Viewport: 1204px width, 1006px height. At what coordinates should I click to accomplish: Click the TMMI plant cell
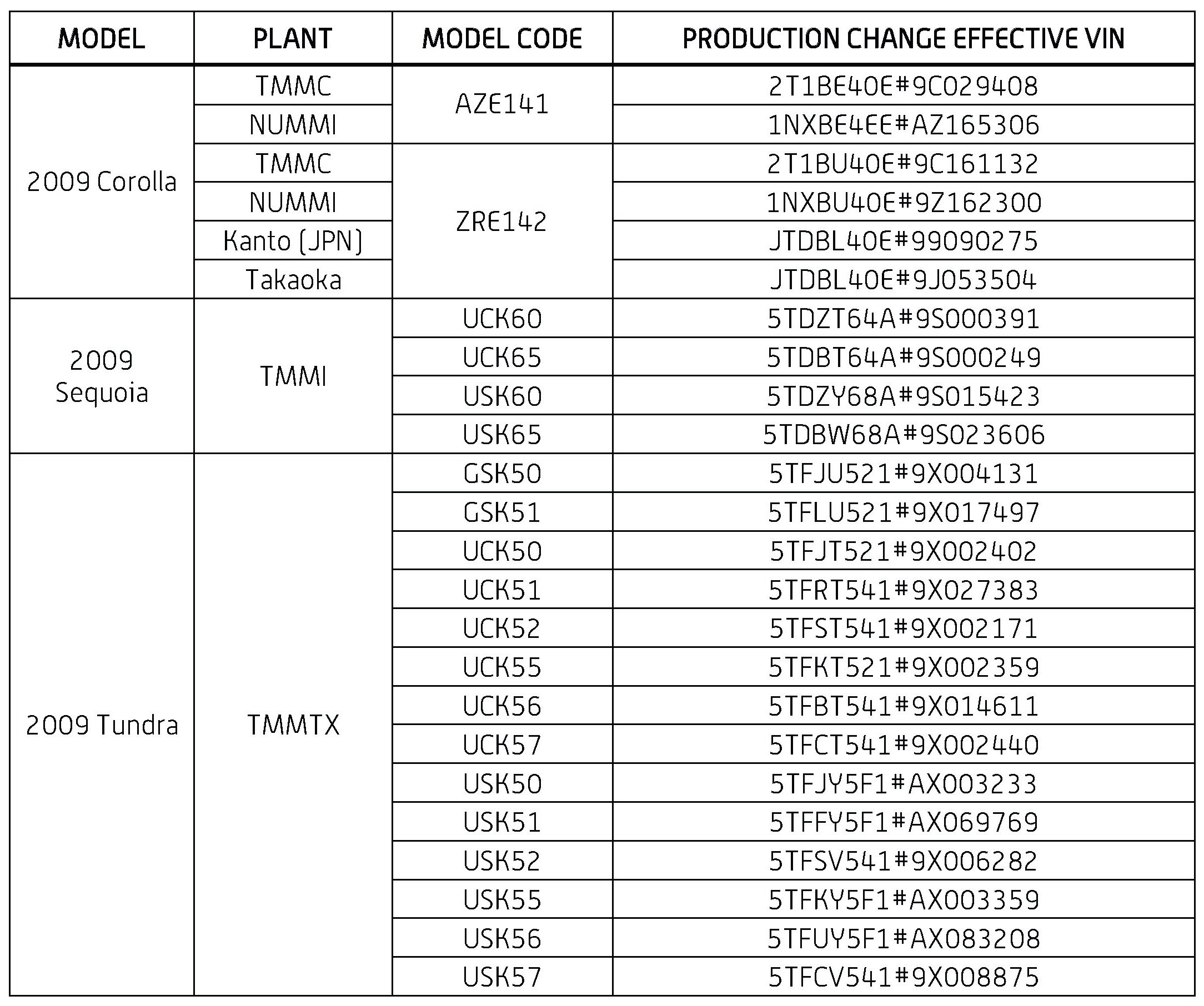pos(293,376)
